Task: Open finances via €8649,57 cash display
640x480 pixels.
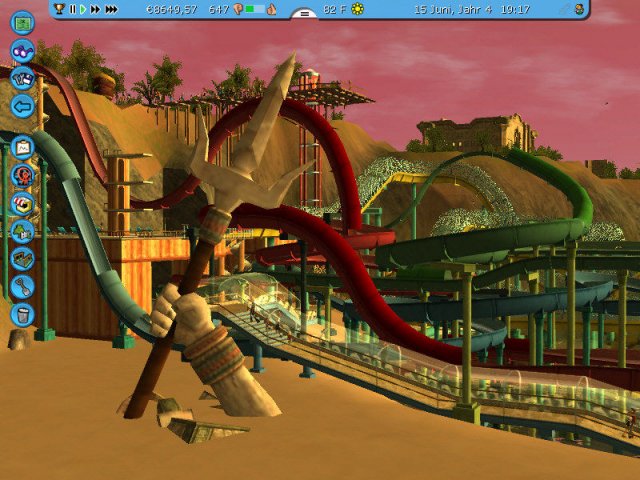Action: [171, 9]
